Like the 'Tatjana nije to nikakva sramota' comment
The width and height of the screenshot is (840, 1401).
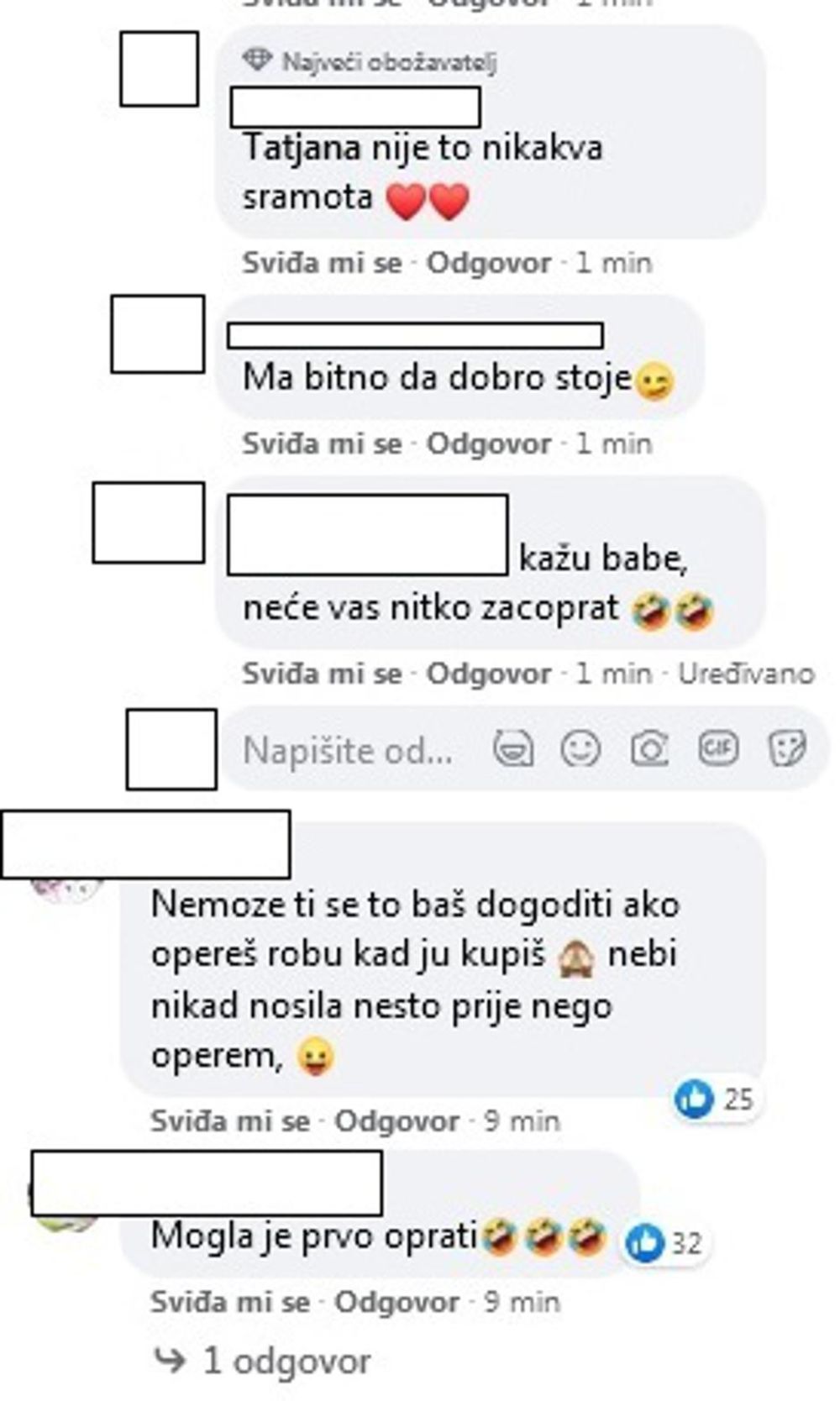coord(322,263)
